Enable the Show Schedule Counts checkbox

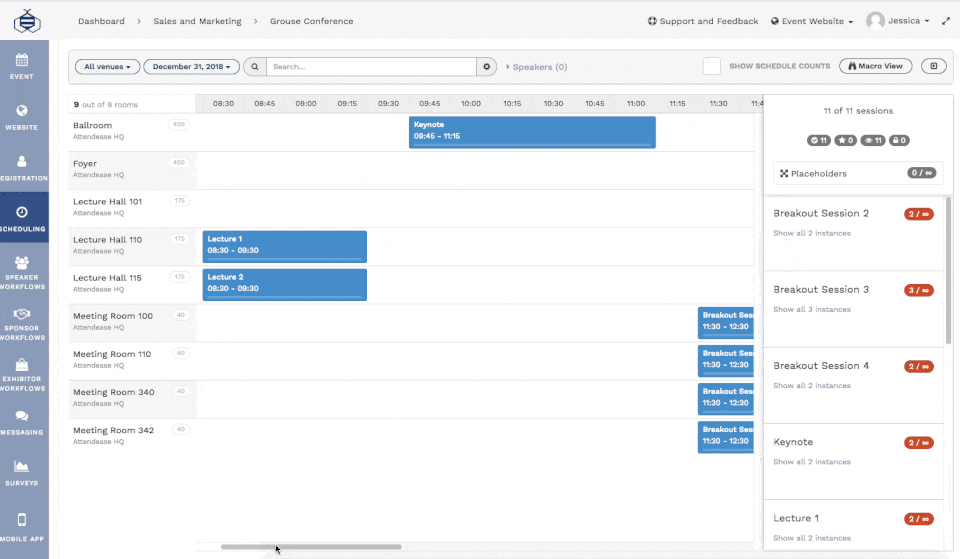[711, 66]
